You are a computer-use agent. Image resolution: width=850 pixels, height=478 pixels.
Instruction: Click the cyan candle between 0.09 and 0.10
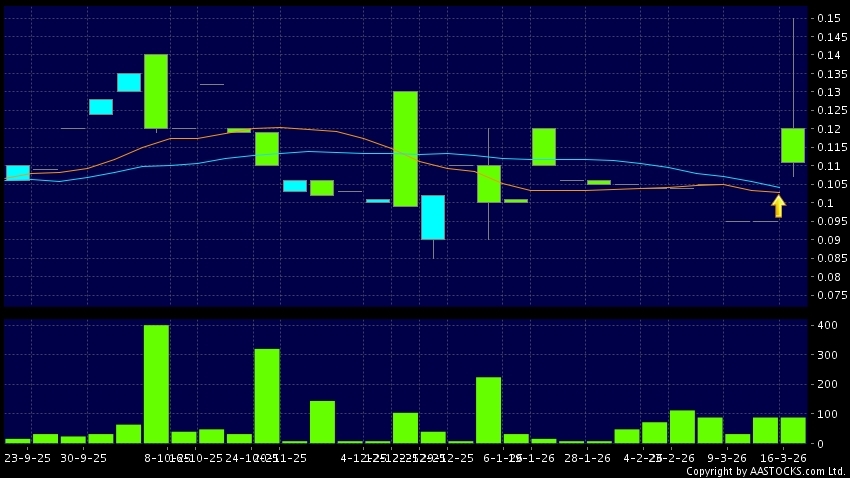[x=432, y=217]
